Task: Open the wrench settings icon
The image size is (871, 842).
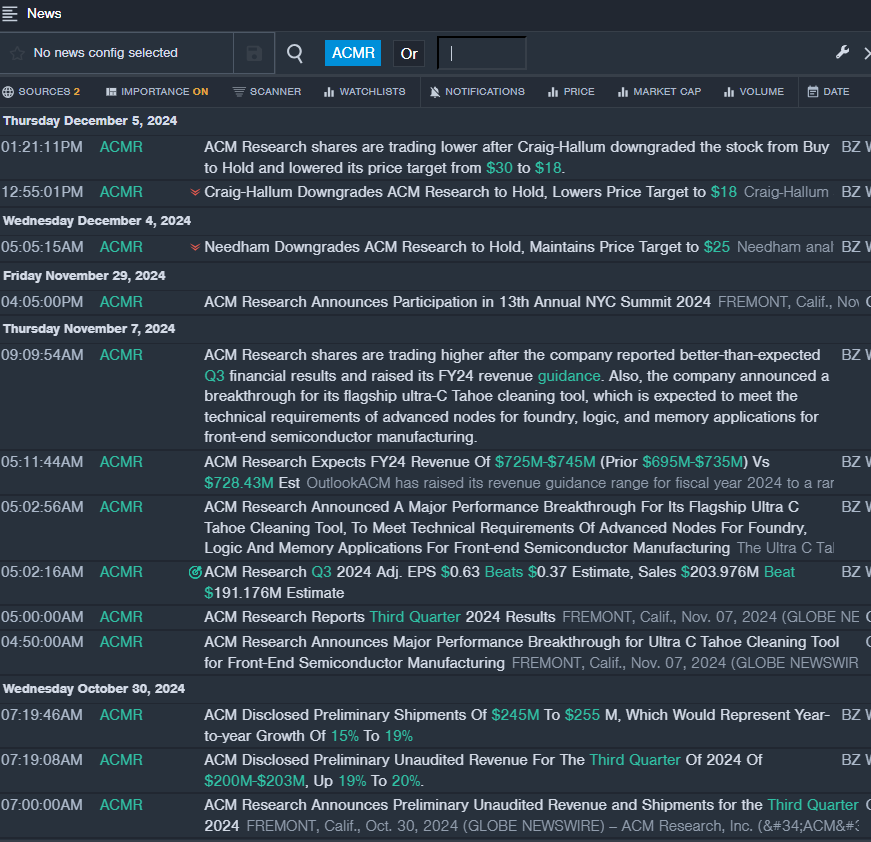Action: 842,53
